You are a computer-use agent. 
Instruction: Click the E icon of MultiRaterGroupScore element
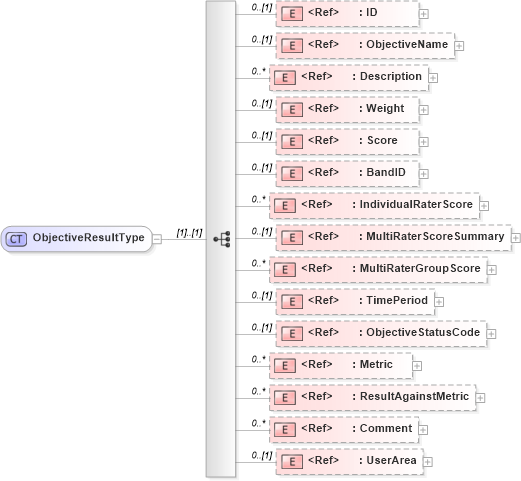click(x=285, y=270)
